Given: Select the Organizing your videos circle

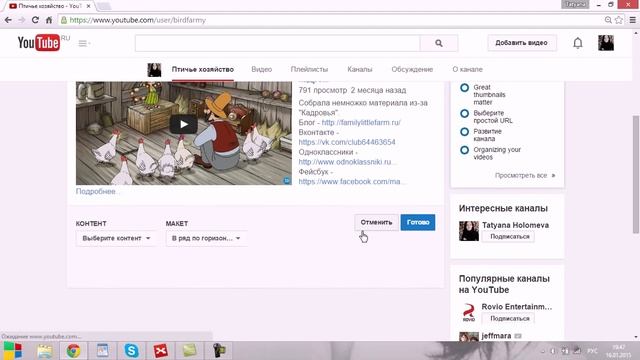Looking at the screenshot, I should (464, 150).
